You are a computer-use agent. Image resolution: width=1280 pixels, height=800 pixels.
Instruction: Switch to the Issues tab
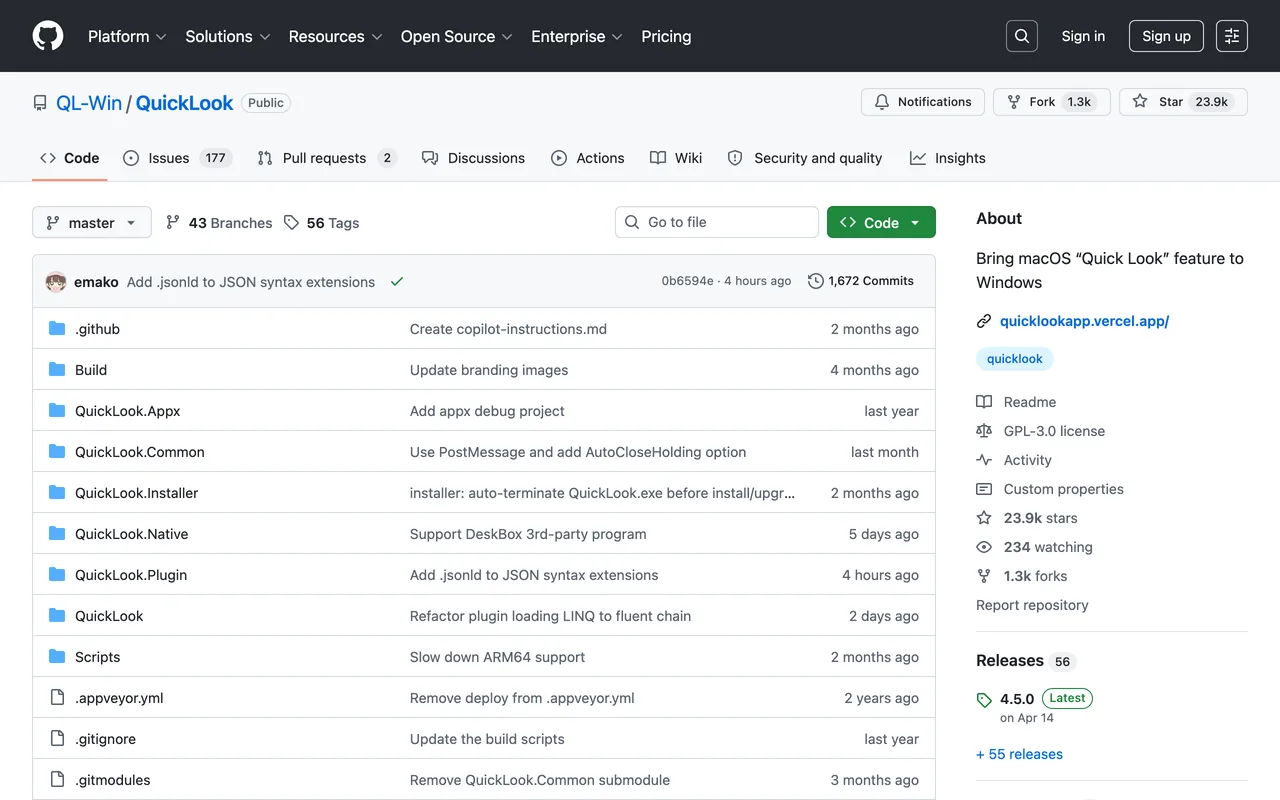177,158
